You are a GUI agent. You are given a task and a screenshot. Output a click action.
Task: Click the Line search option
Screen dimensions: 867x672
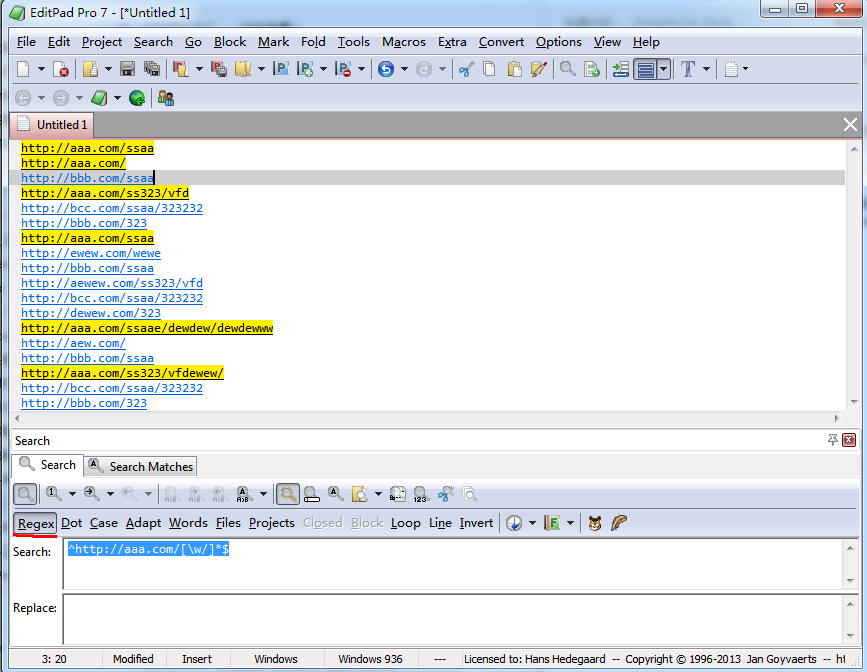pyautogui.click(x=440, y=523)
